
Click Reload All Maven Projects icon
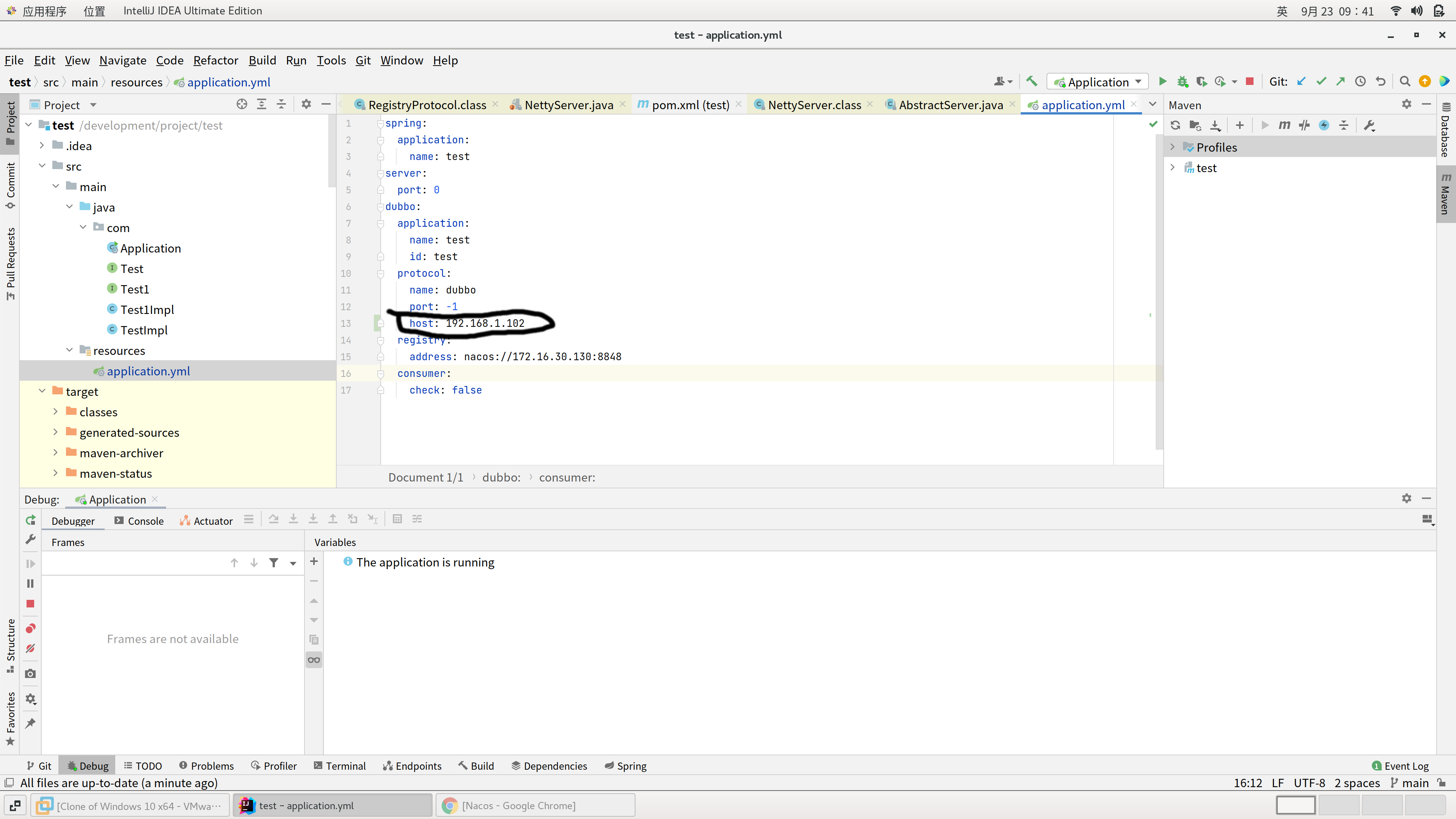pyautogui.click(x=1176, y=126)
